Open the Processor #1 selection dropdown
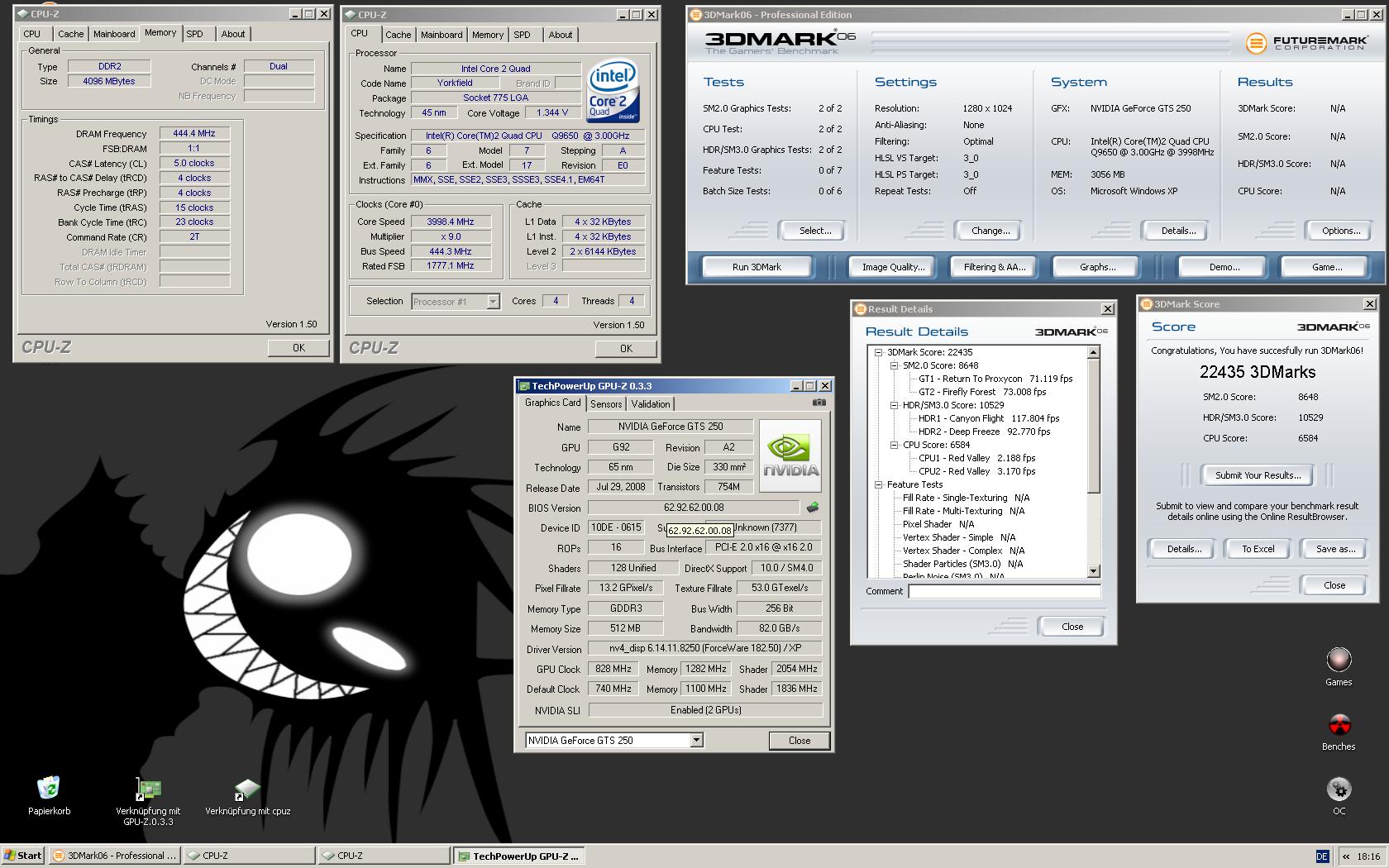 tap(493, 302)
